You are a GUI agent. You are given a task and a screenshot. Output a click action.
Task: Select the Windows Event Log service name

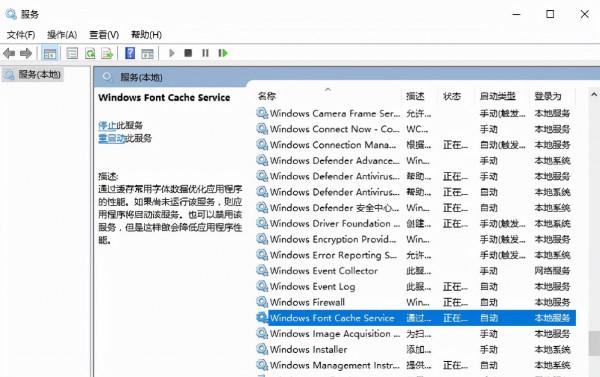313,286
